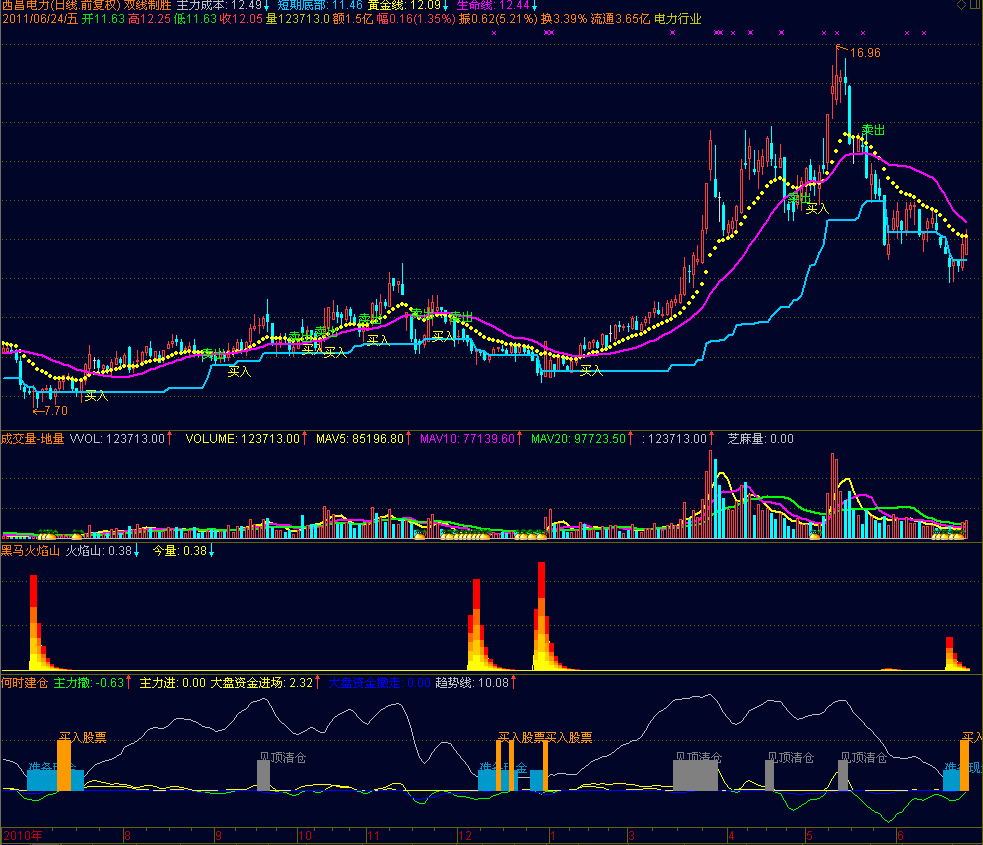983x845 pixels.
Task: Click month 8 on the time axis
Action: tap(127, 836)
